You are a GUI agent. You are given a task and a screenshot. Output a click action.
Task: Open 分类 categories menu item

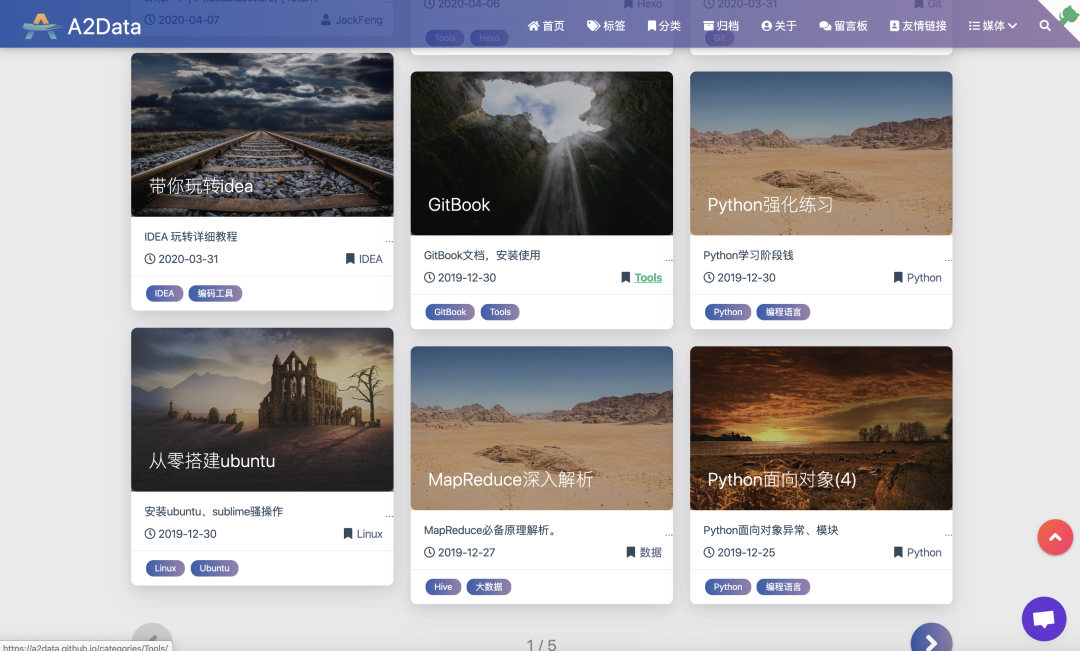pos(664,25)
